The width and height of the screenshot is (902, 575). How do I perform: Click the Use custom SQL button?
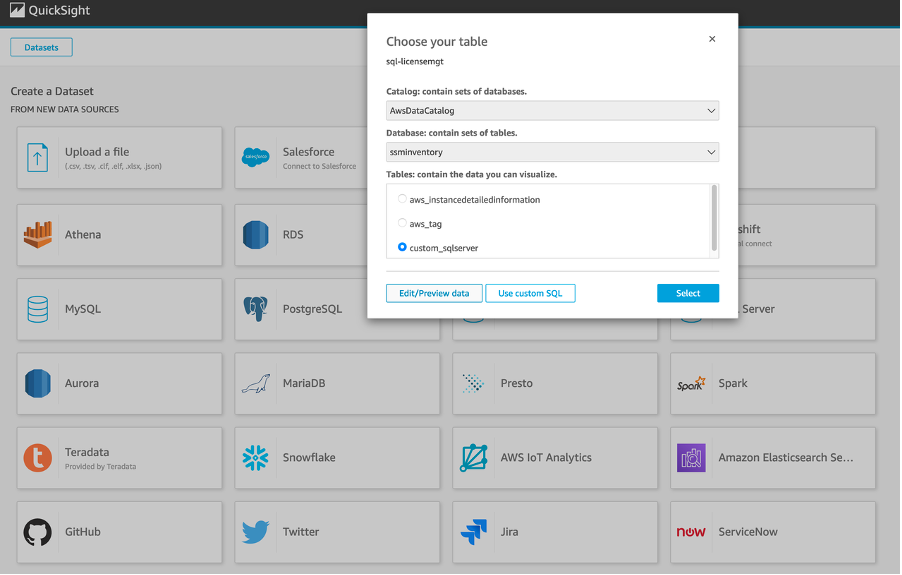pos(530,293)
